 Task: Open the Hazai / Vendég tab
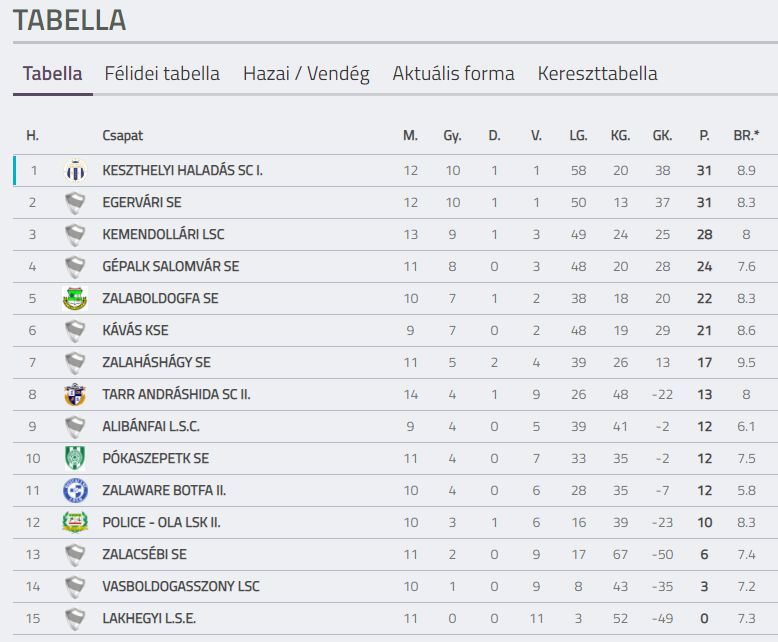(306, 74)
